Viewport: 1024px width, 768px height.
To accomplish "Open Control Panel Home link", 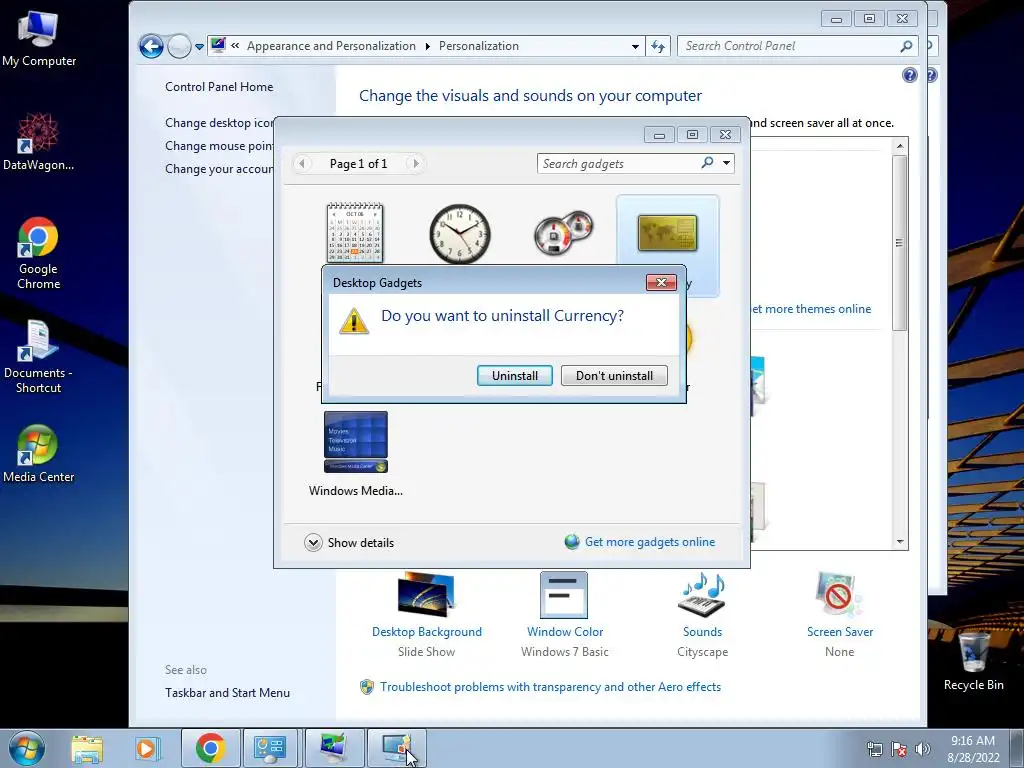I will click(219, 87).
